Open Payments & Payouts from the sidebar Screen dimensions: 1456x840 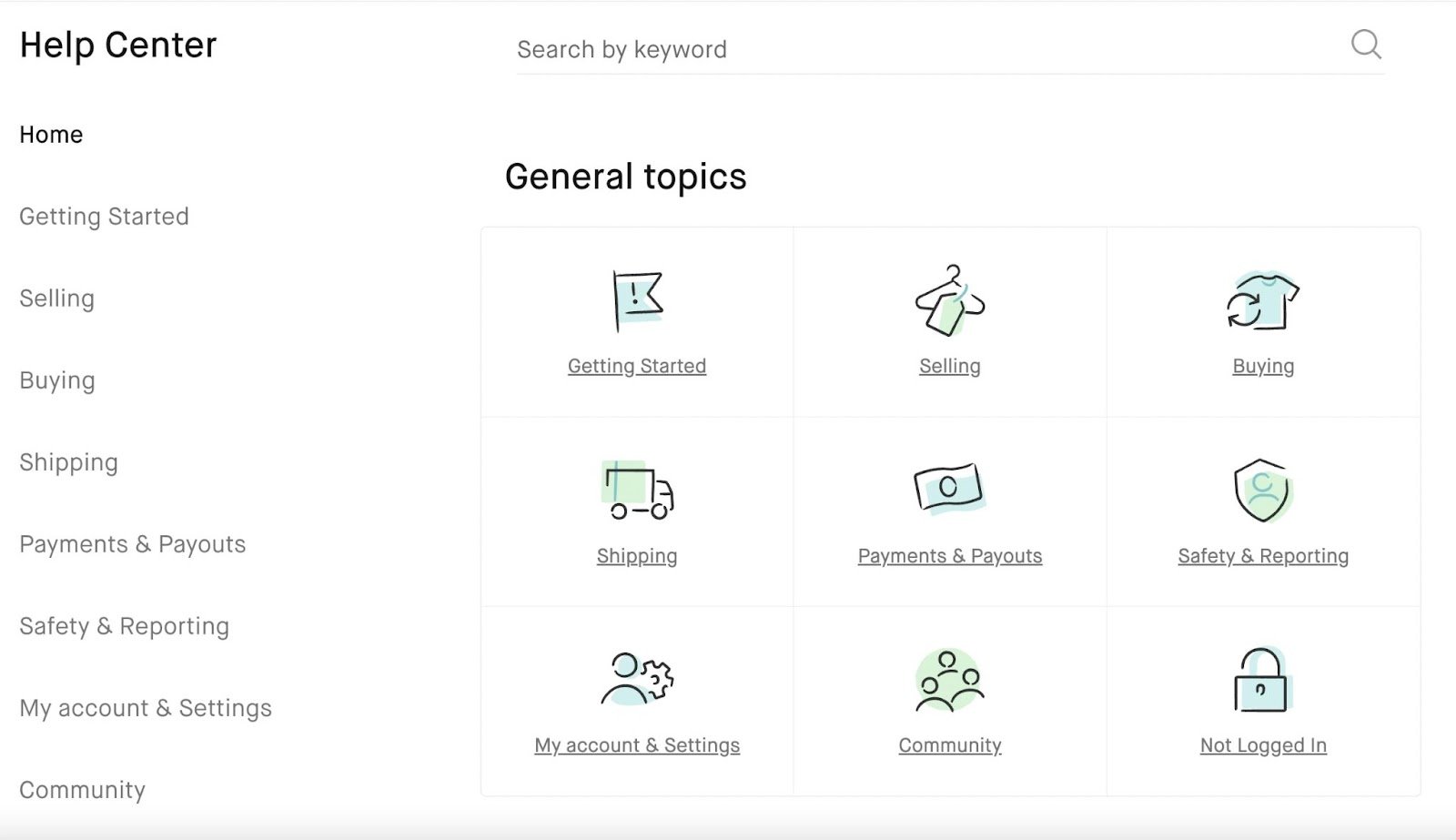132,543
